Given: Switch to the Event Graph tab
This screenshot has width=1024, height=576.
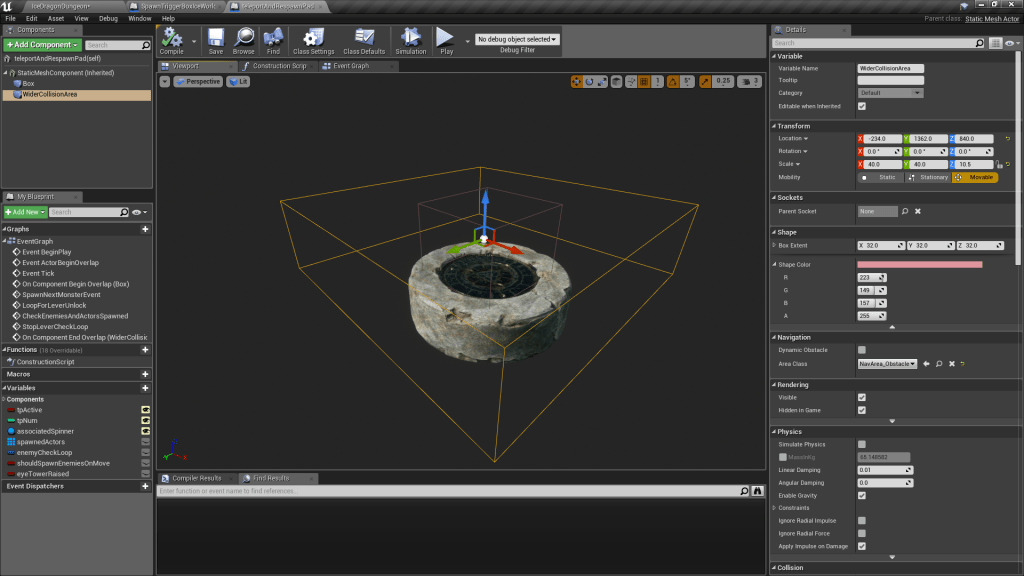Looking at the screenshot, I should coord(351,66).
